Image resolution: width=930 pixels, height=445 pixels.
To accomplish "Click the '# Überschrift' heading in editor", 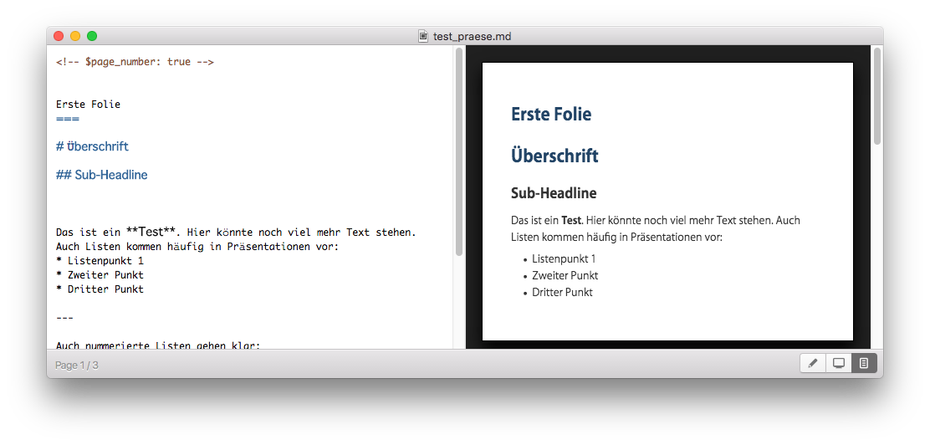I will tap(92, 146).
